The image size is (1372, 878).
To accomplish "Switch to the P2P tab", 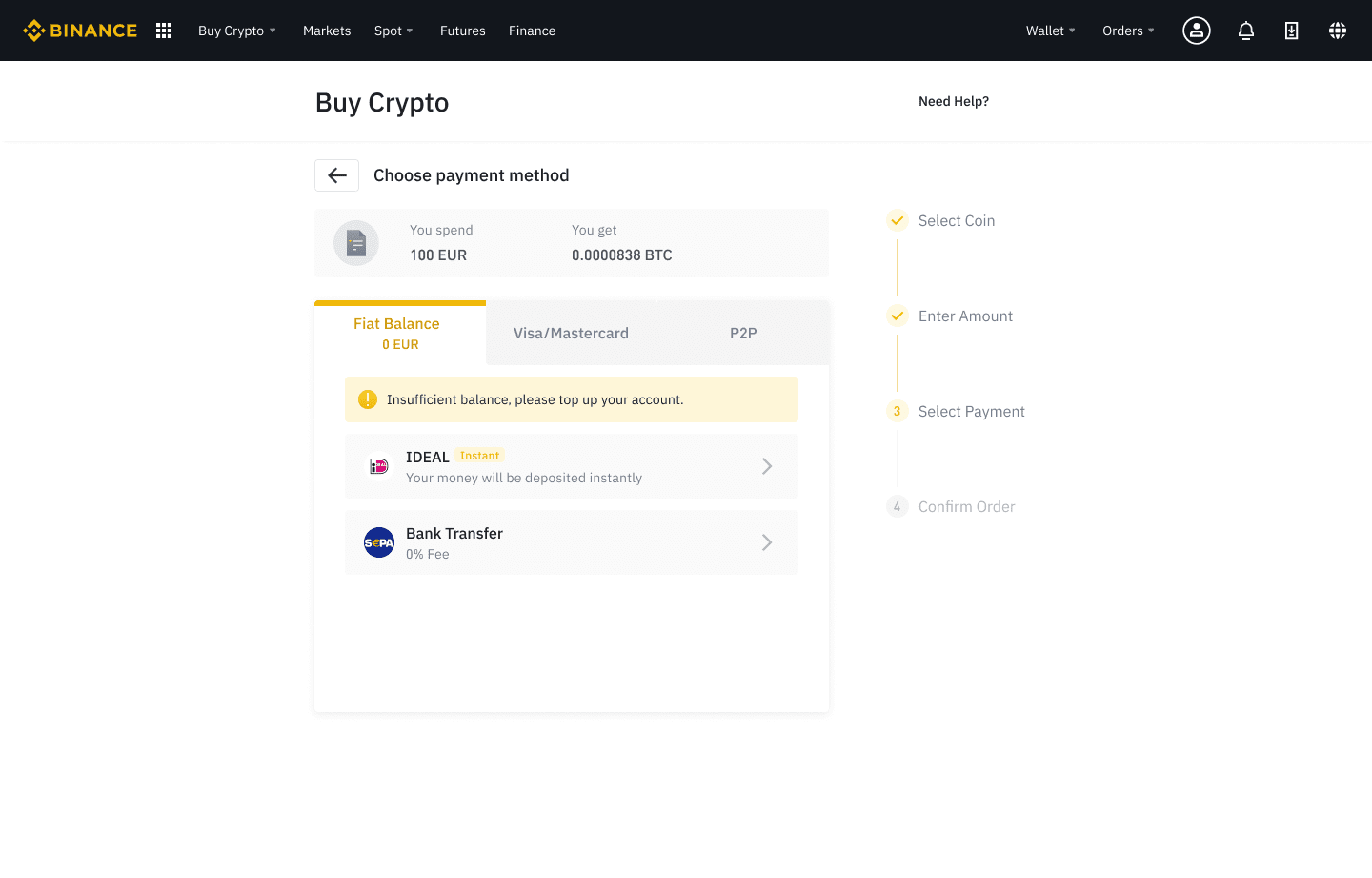I will pos(743,333).
